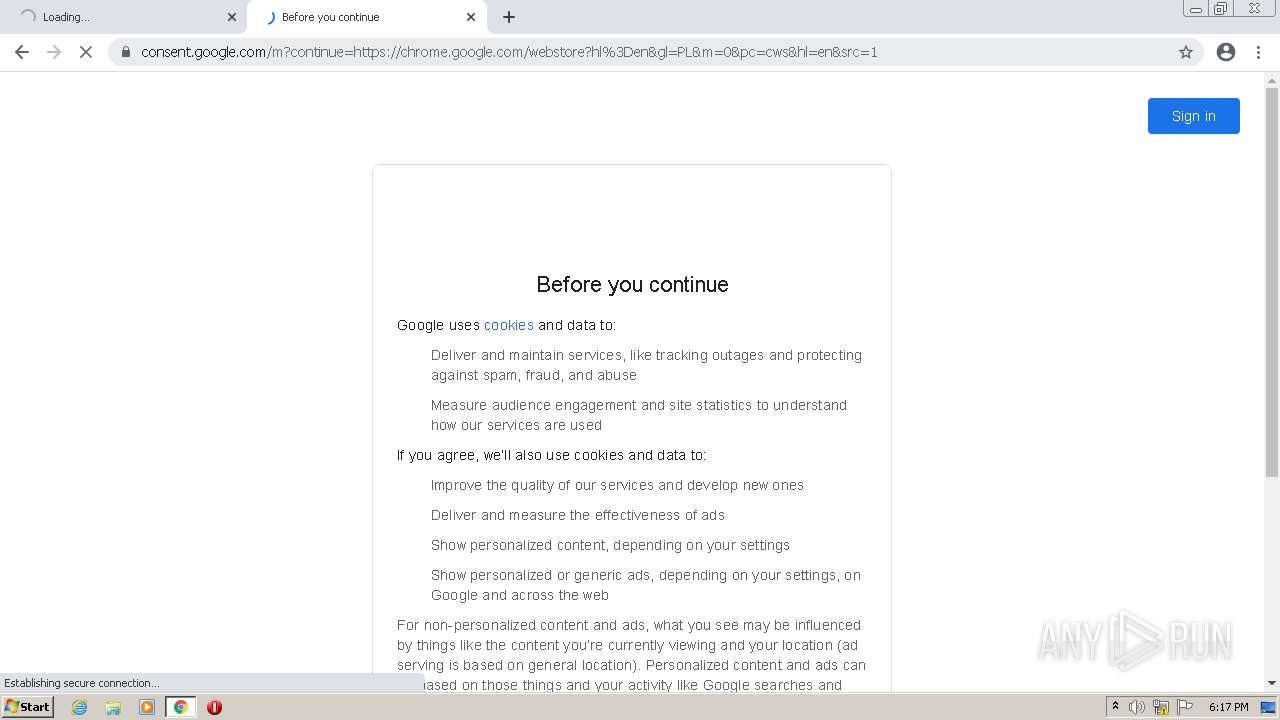
Task: Show hidden system tray icons
Action: click(1115, 707)
